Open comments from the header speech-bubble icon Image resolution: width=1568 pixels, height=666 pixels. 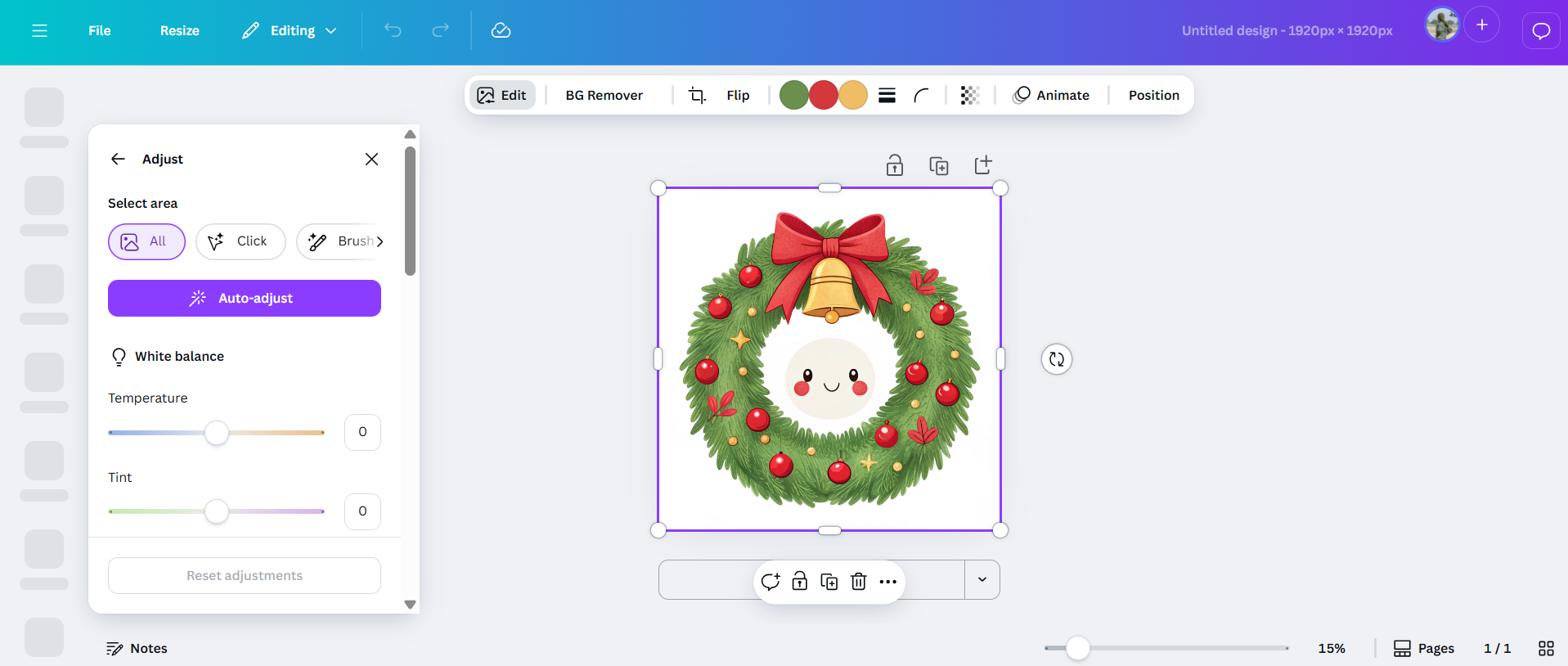pyautogui.click(x=1541, y=31)
